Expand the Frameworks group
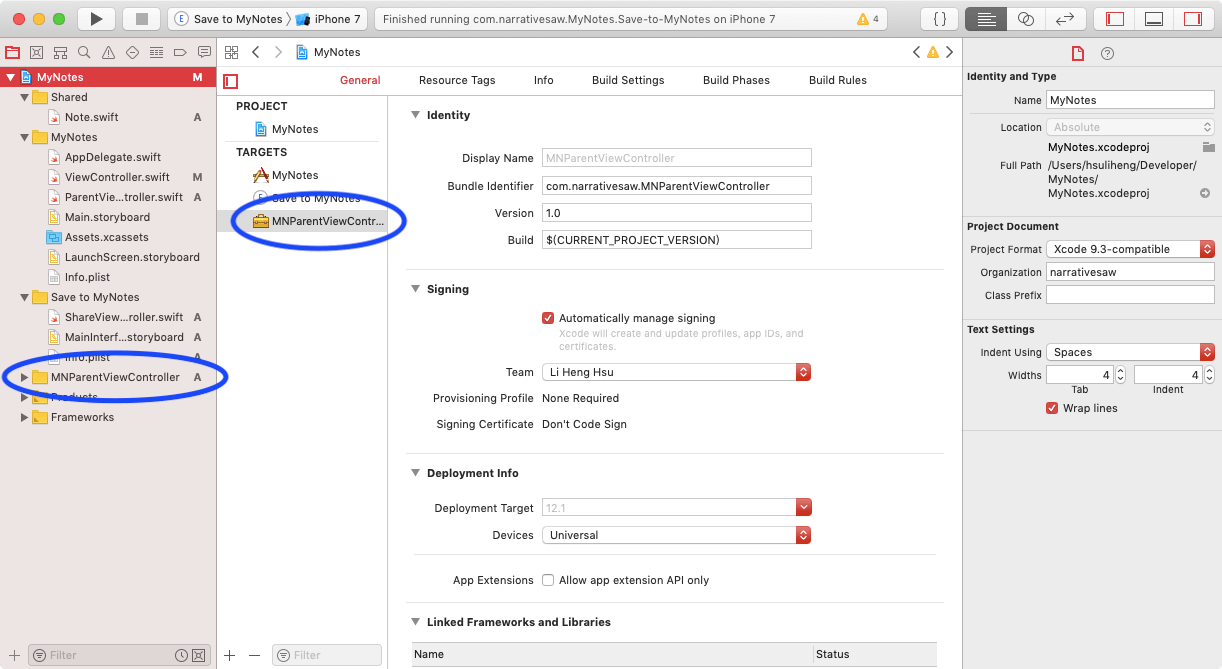 (25, 417)
